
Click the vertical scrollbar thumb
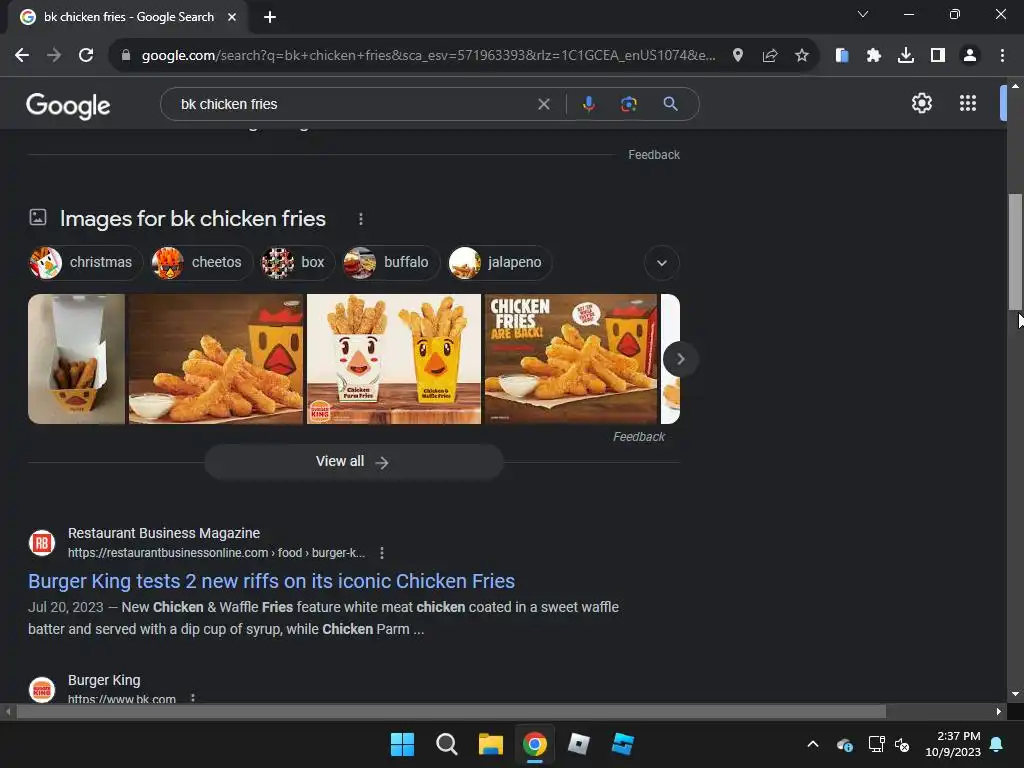click(x=1015, y=251)
